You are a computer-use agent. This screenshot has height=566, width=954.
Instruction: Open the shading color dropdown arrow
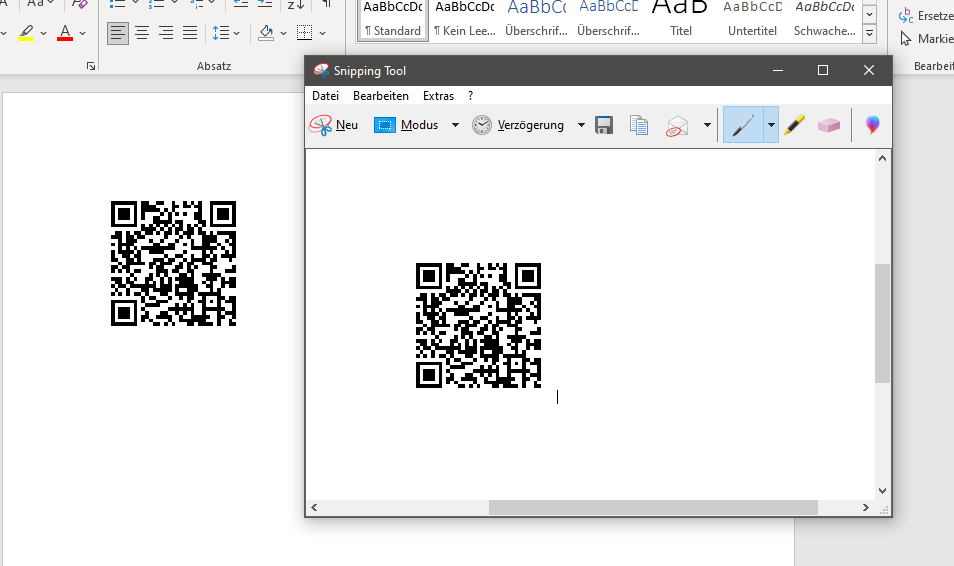point(284,33)
